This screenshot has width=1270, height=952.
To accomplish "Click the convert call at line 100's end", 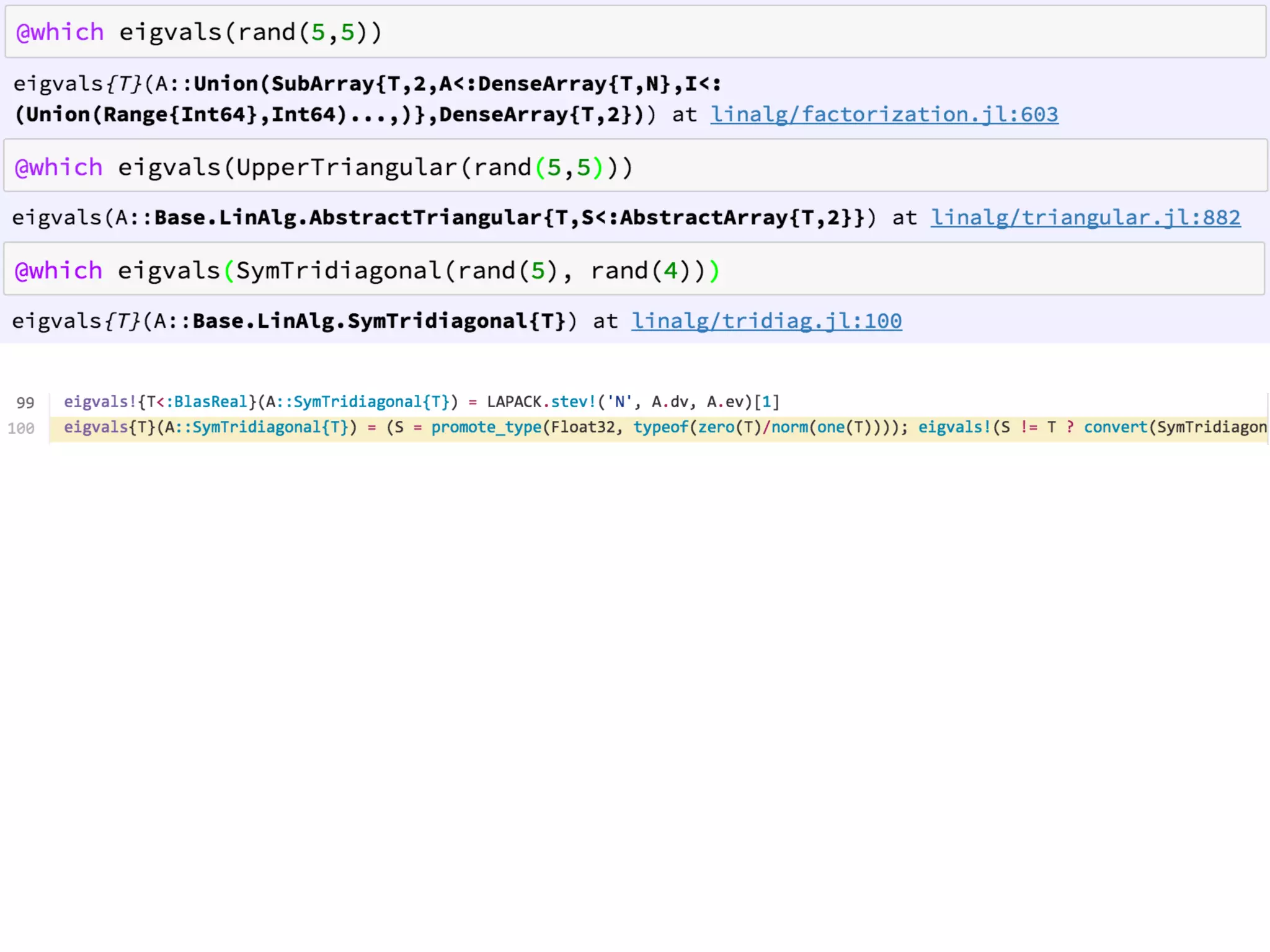I will [x=1115, y=427].
